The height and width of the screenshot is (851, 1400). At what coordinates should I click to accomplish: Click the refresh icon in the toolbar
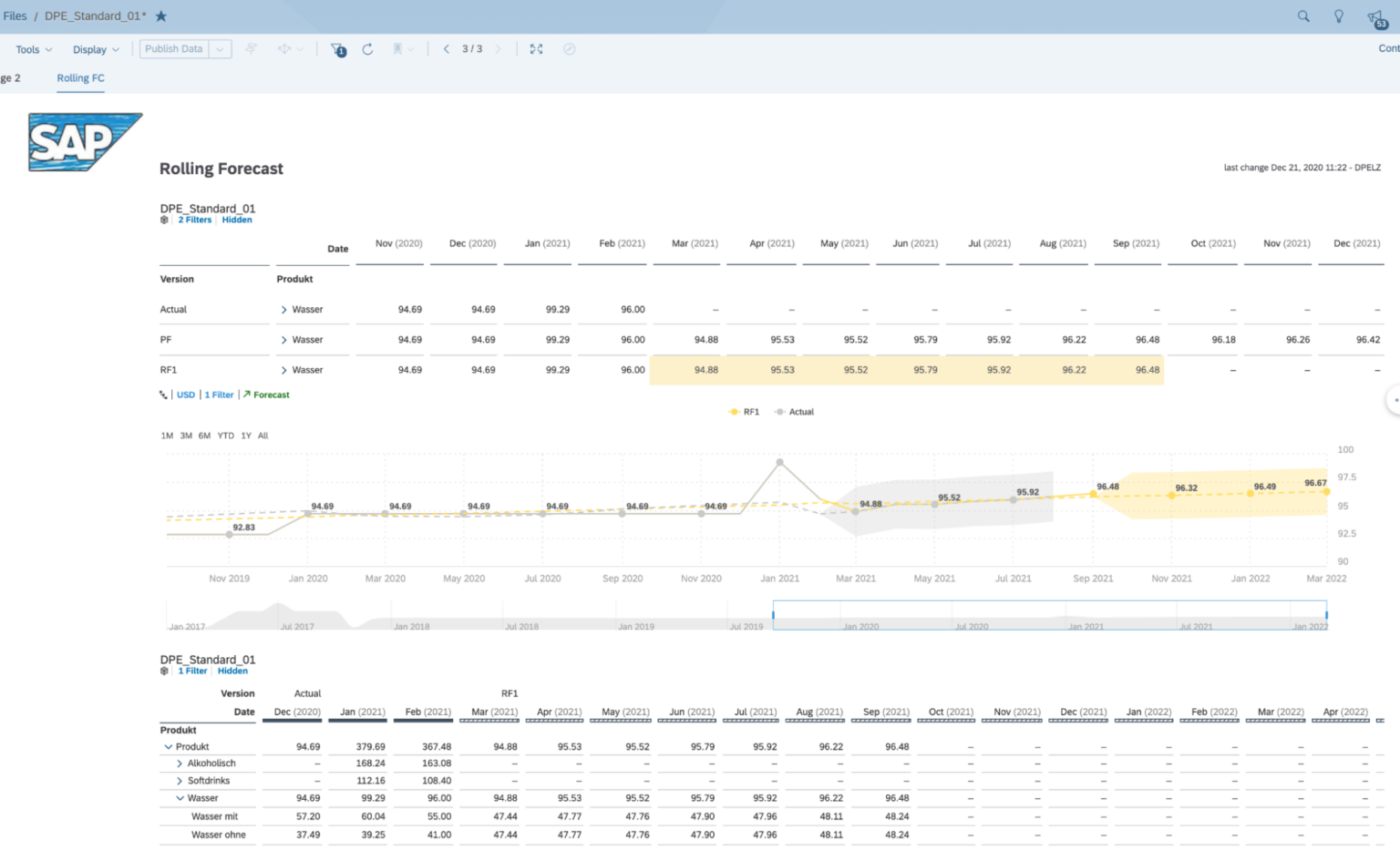coord(368,50)
